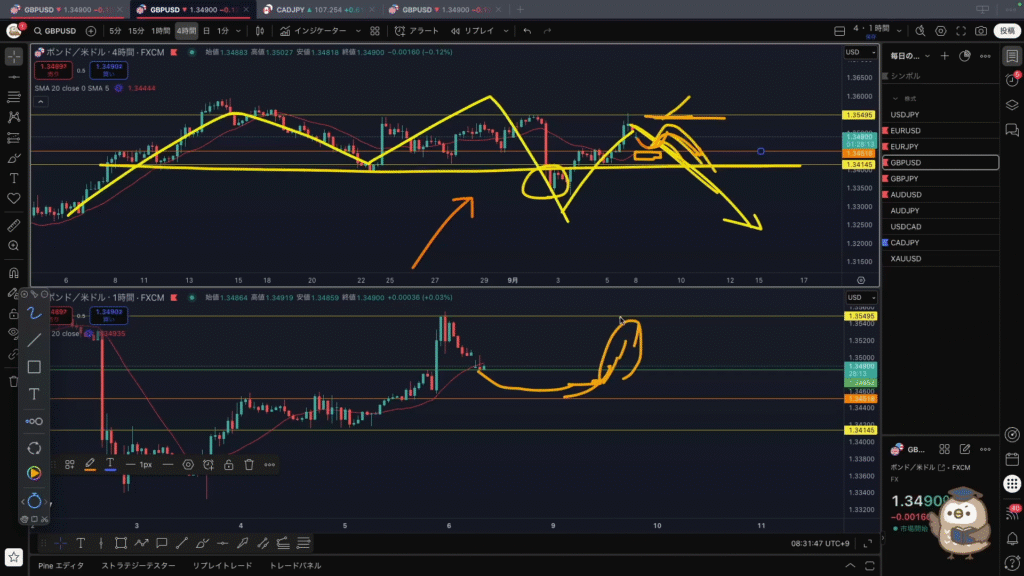This screenshot has width=1024, height=576.
Task: Add alert on drawing from drawing toolbar
Action: (x=208, y=465)
